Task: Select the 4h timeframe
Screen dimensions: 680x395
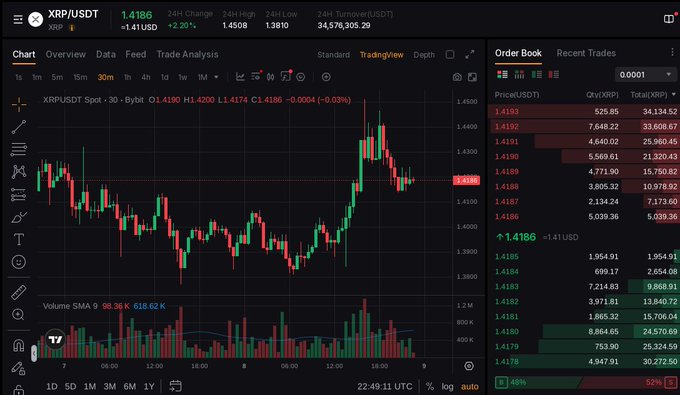Action: tap(146, 77)
